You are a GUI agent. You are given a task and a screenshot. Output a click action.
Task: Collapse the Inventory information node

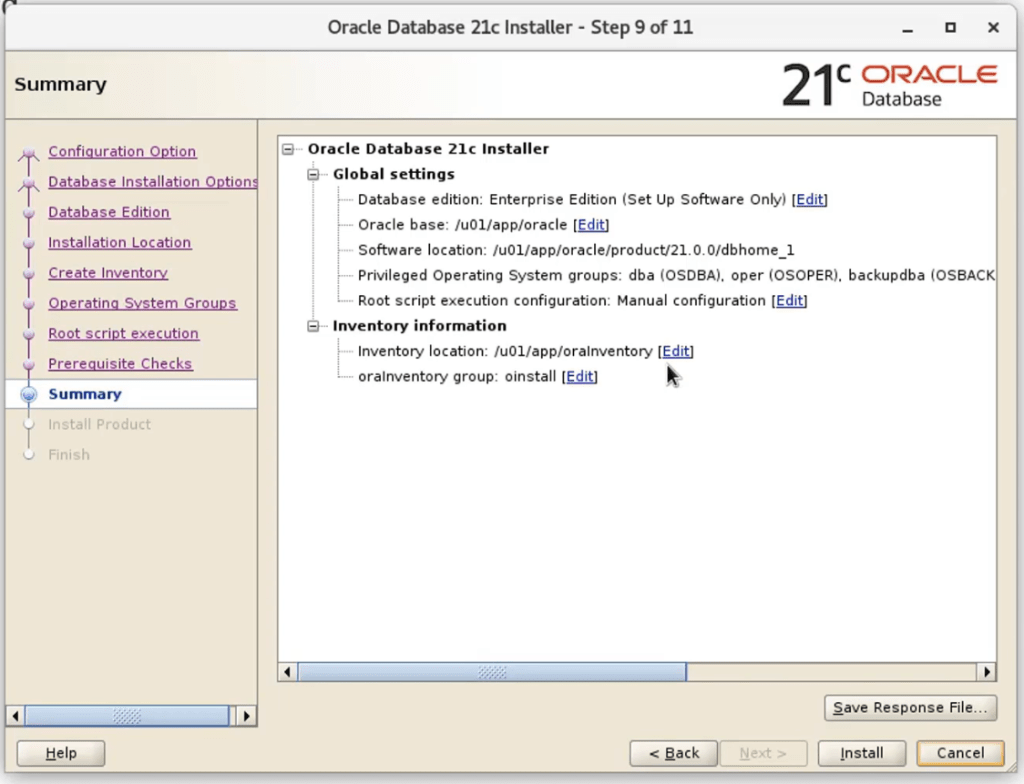point(313,326)
